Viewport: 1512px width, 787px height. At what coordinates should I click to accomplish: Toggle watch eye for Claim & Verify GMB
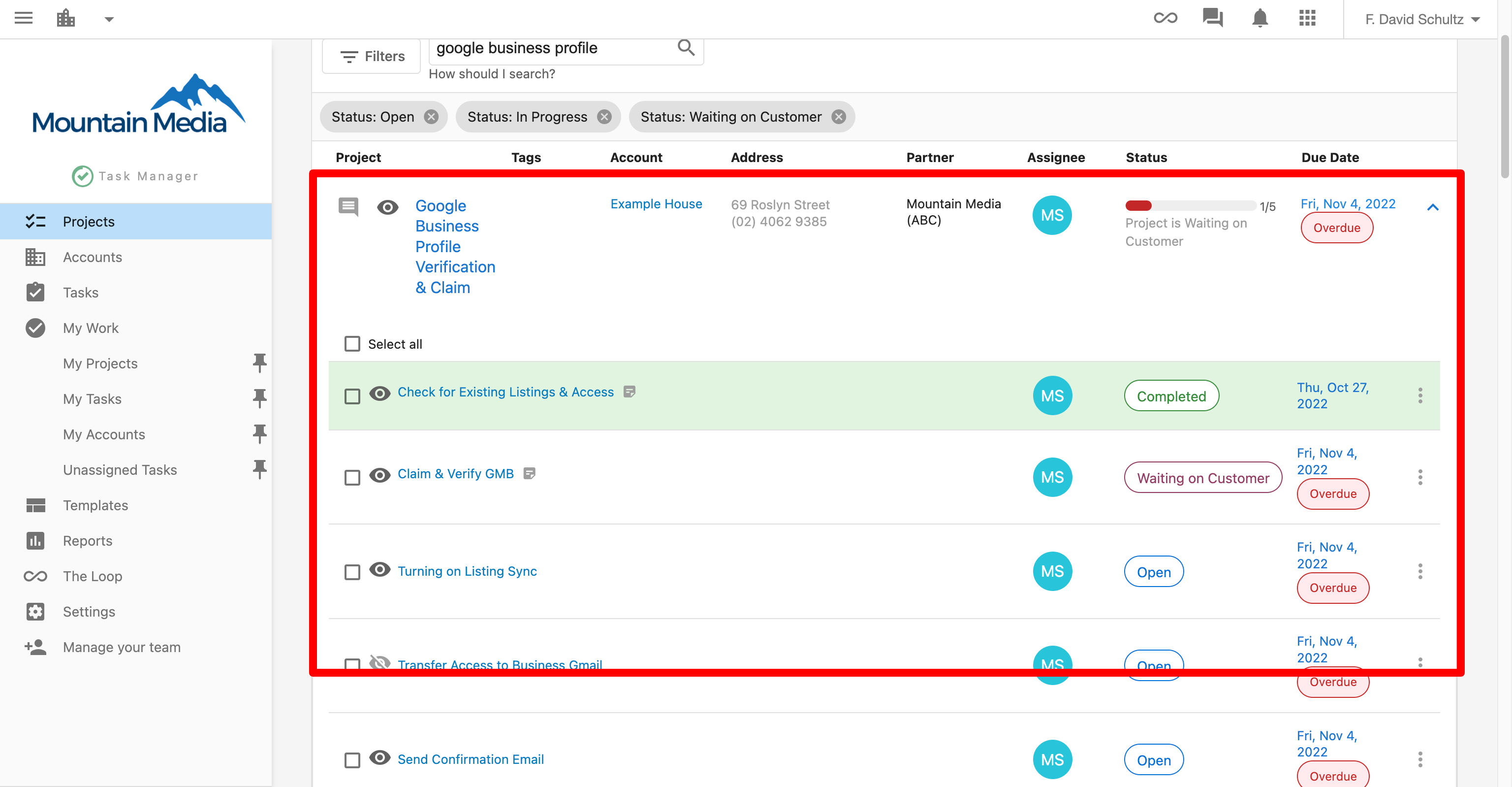380,475
